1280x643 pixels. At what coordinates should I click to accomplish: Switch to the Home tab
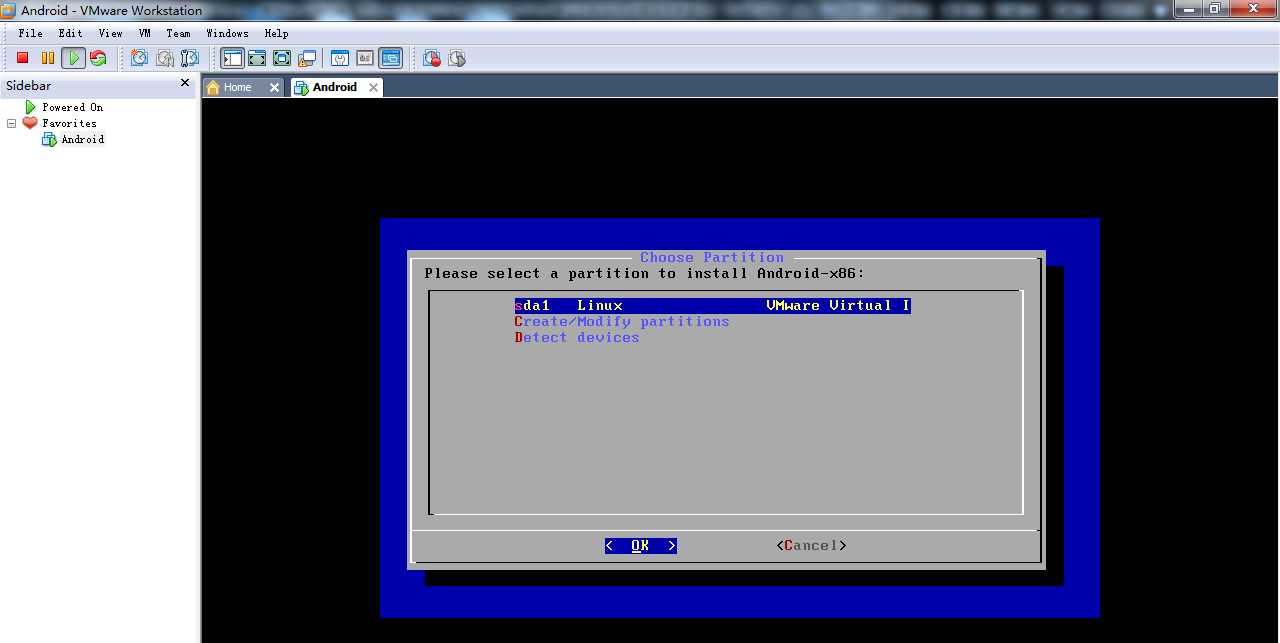pos(237,87)
